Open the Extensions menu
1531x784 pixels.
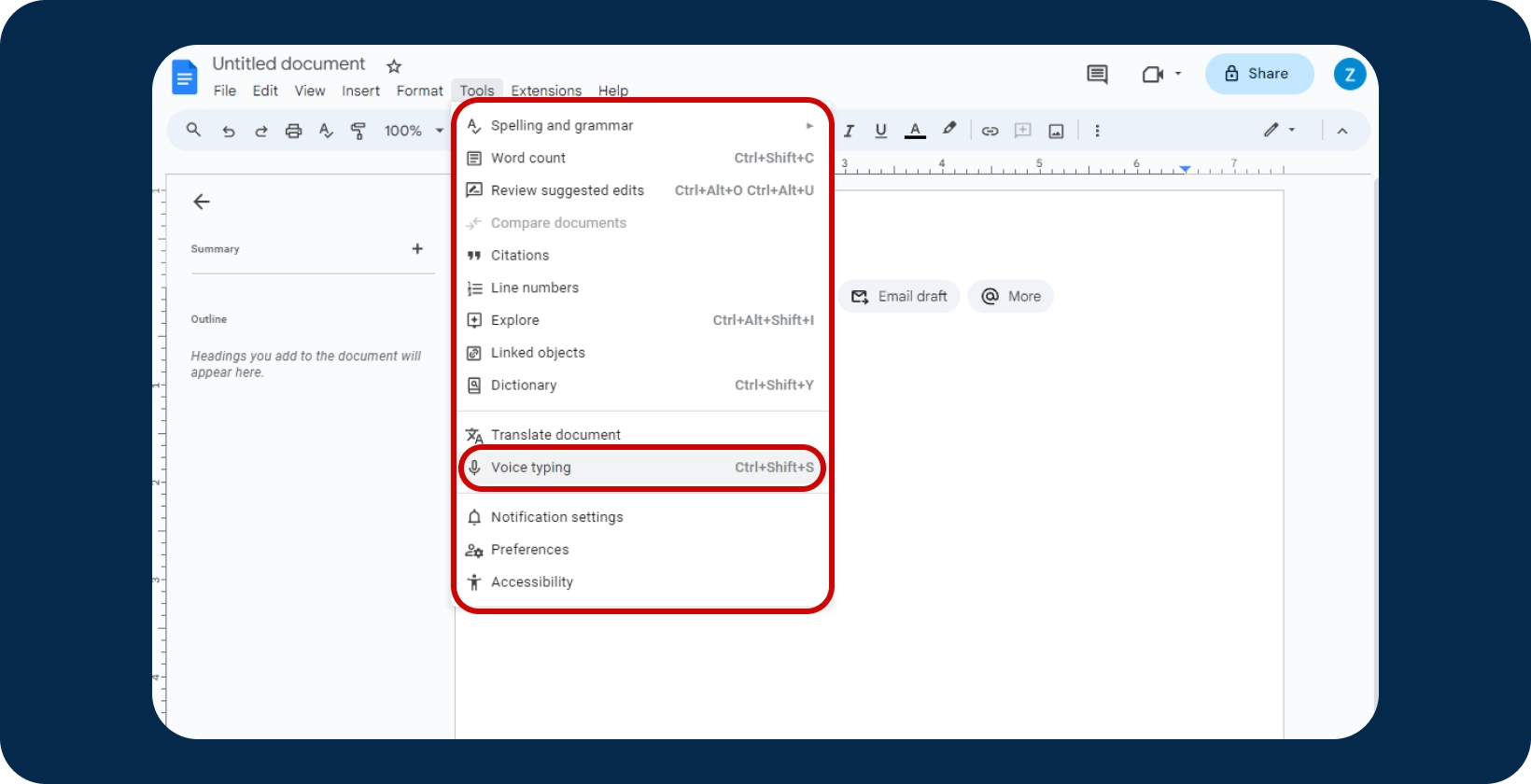pos(546,91)
